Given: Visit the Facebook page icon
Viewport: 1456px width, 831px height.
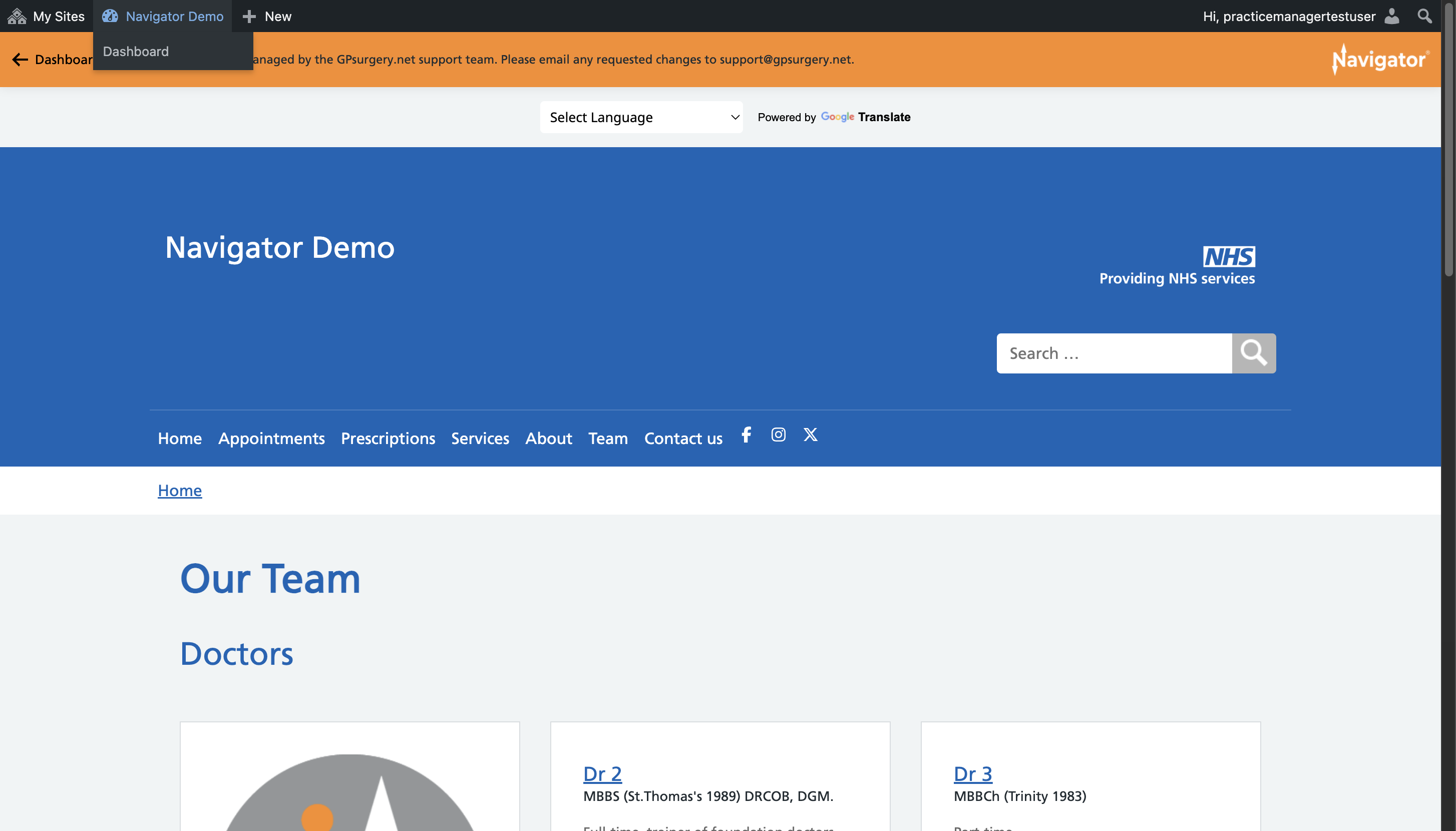Looking at the screenshot, I should (x=746, y=435).
